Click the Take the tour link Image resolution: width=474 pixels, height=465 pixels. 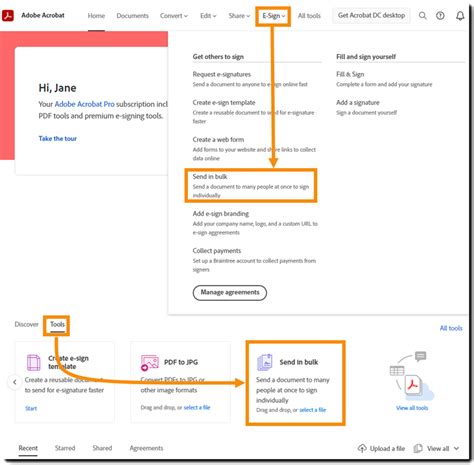click(57, 139)
